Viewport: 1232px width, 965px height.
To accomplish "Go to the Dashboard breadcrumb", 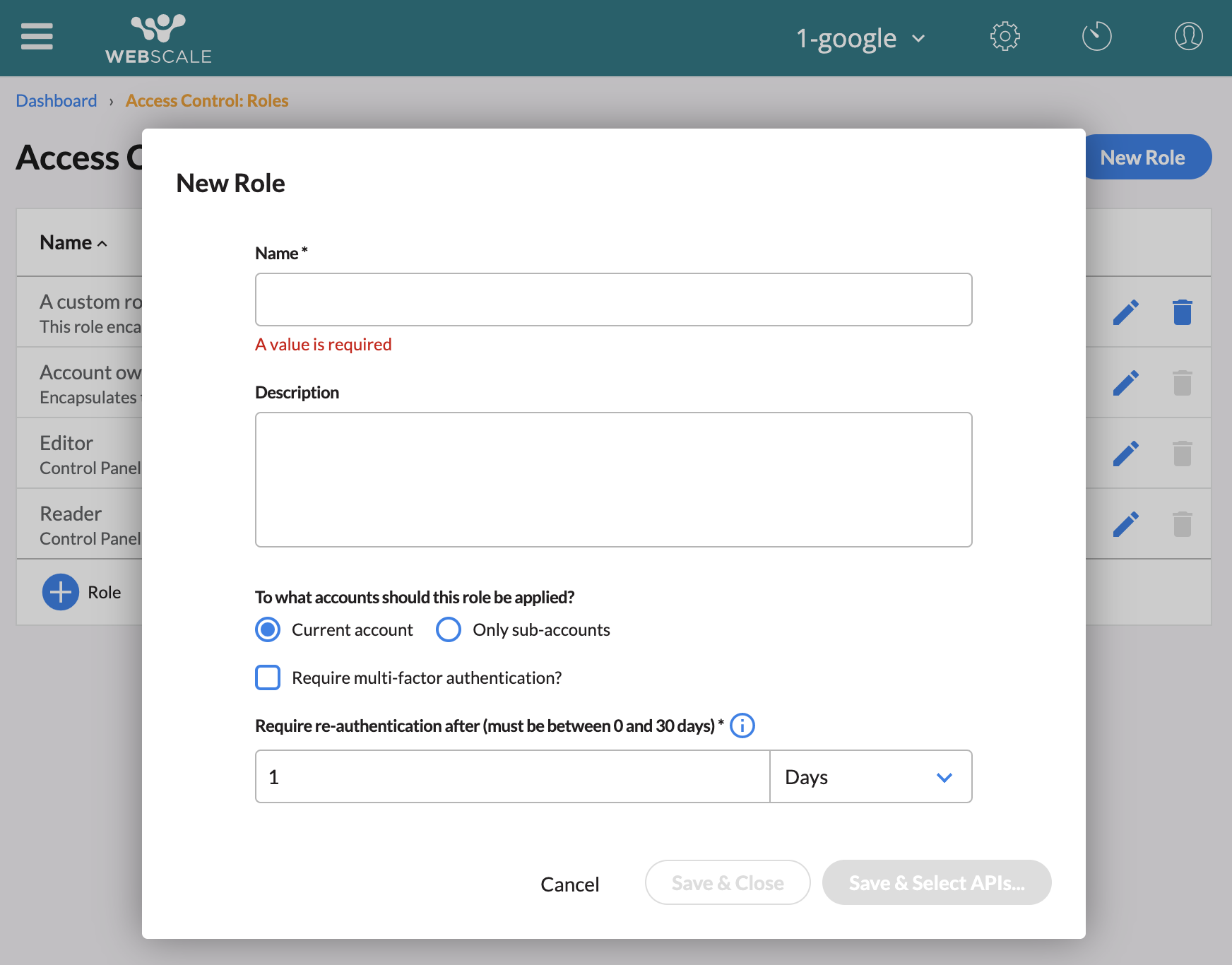I will pyautogui.click(x=57, y=101).
